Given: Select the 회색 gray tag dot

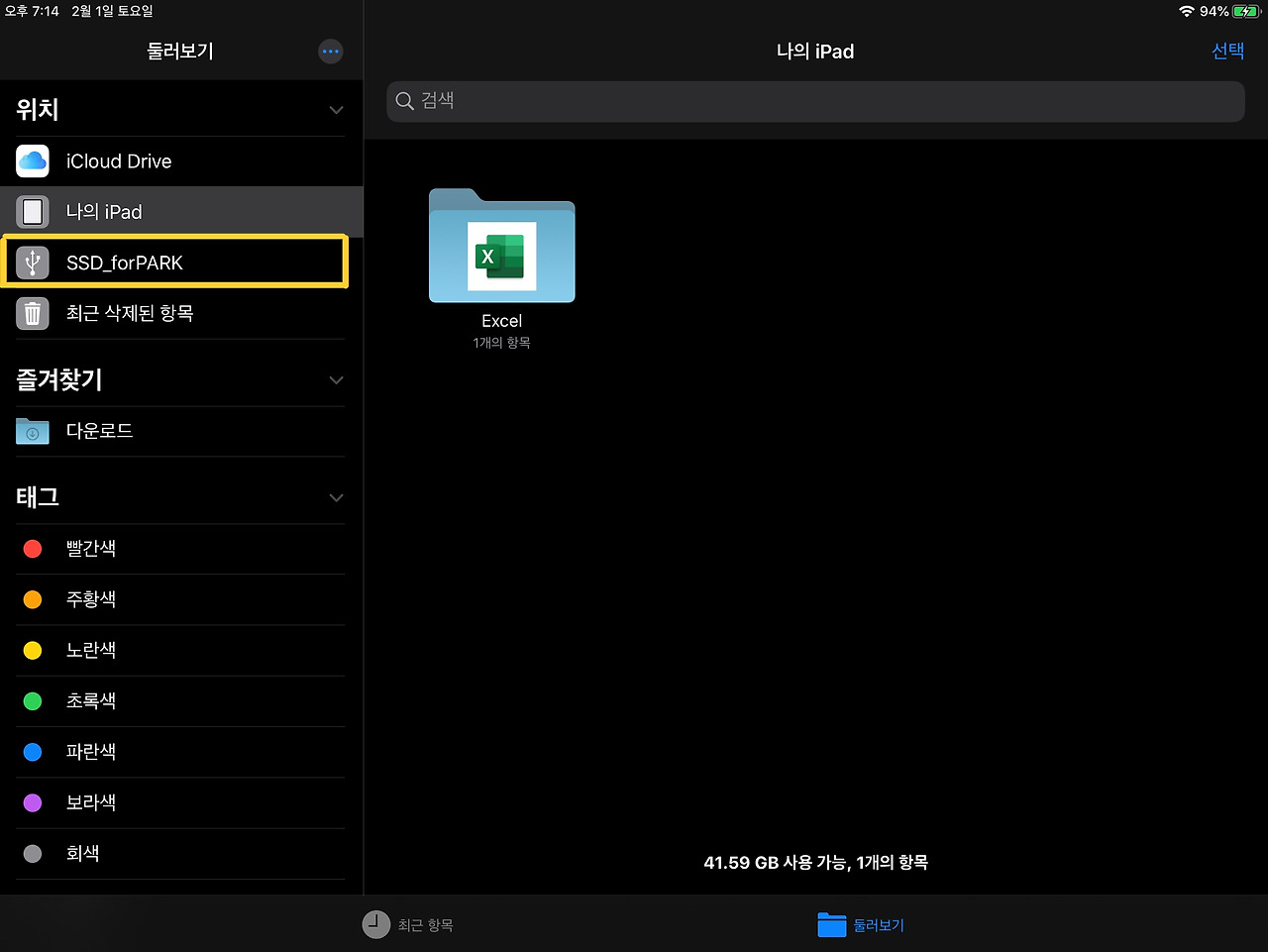Looking at the screenshot, I should coord(33,854).
